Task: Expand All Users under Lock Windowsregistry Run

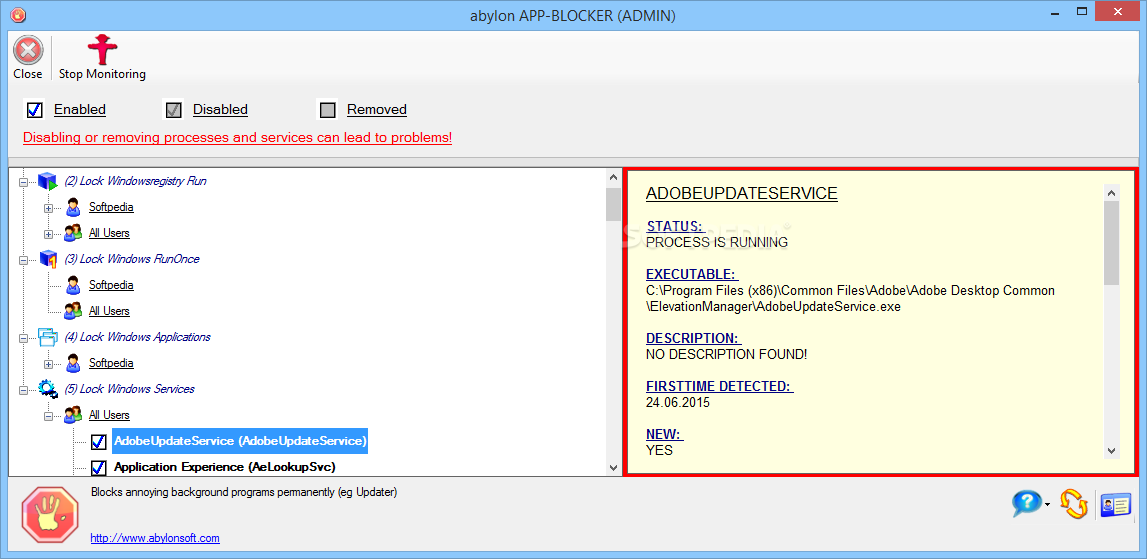Action: pos(49,234)
